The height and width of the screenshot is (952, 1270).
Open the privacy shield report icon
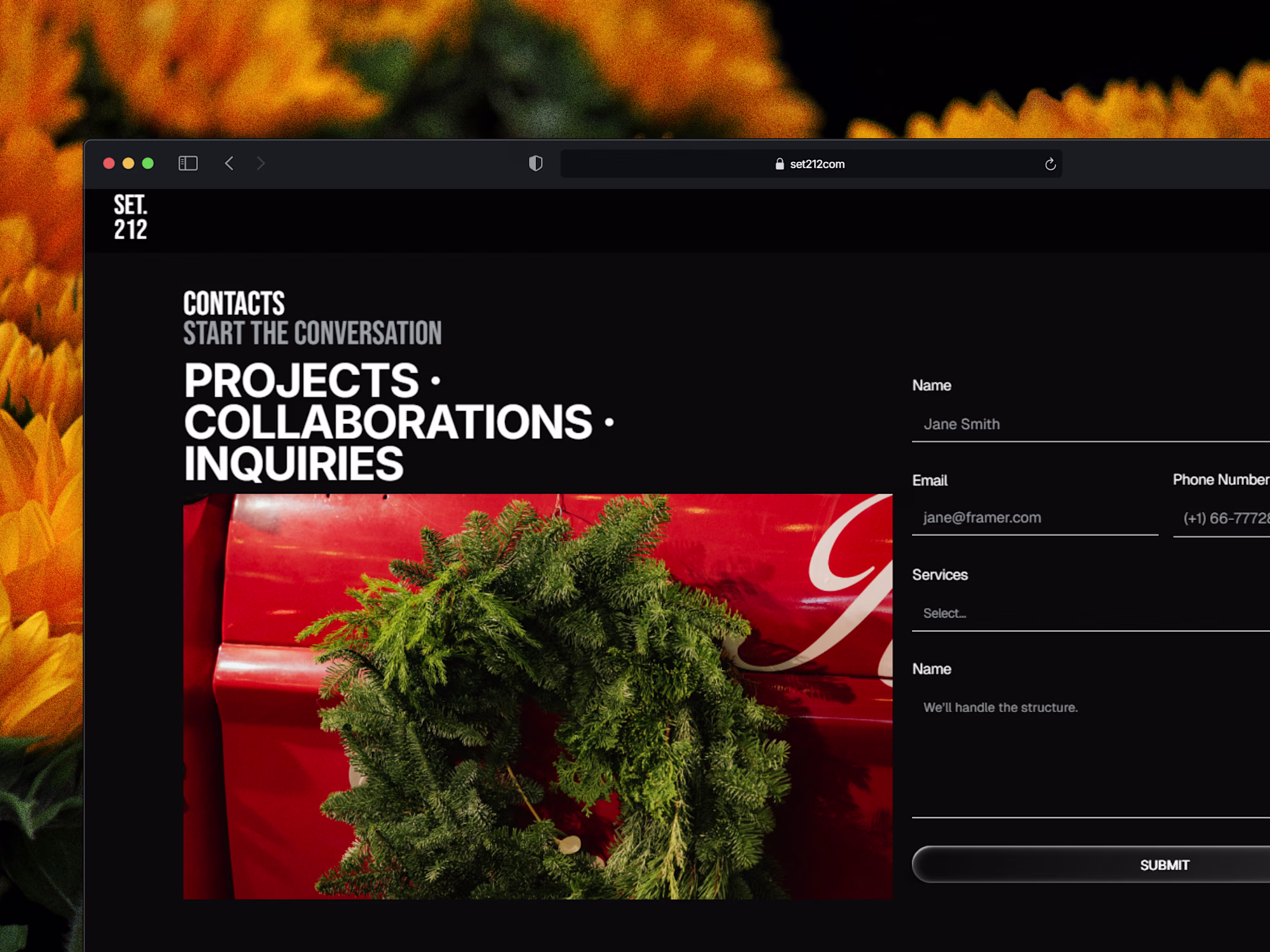tap(535, 164)
